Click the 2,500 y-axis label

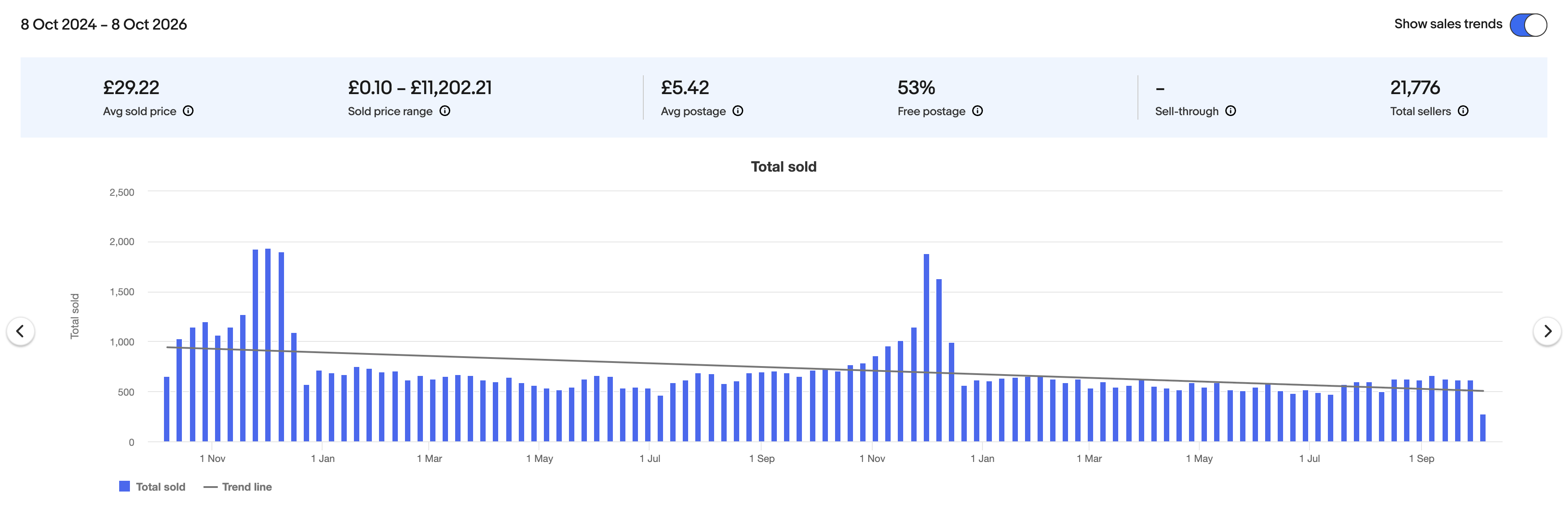click(x=122, y=192)
